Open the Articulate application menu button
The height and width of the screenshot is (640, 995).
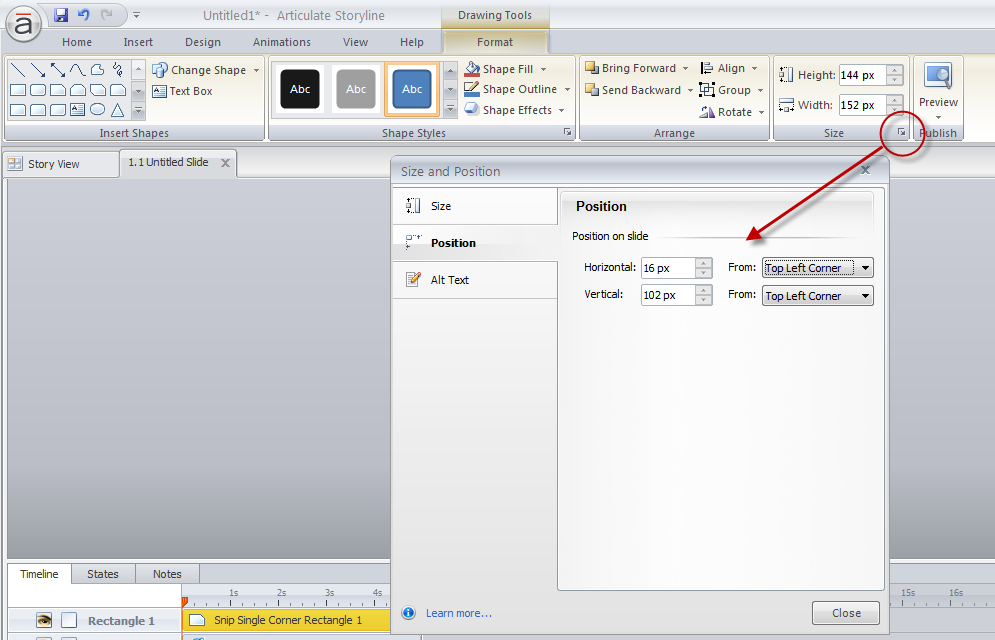click(23, 23)
